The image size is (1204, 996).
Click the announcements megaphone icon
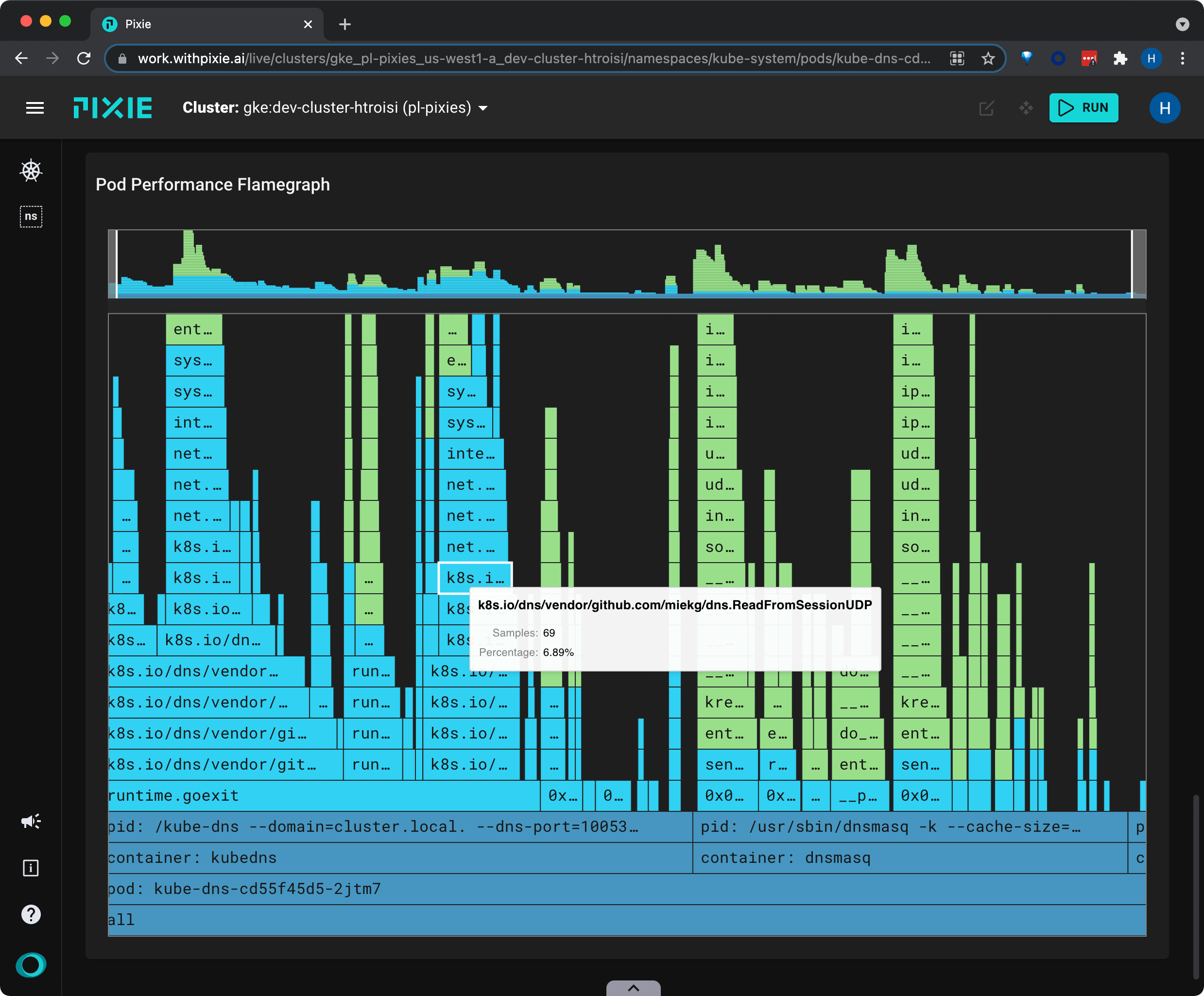(31, 821)
